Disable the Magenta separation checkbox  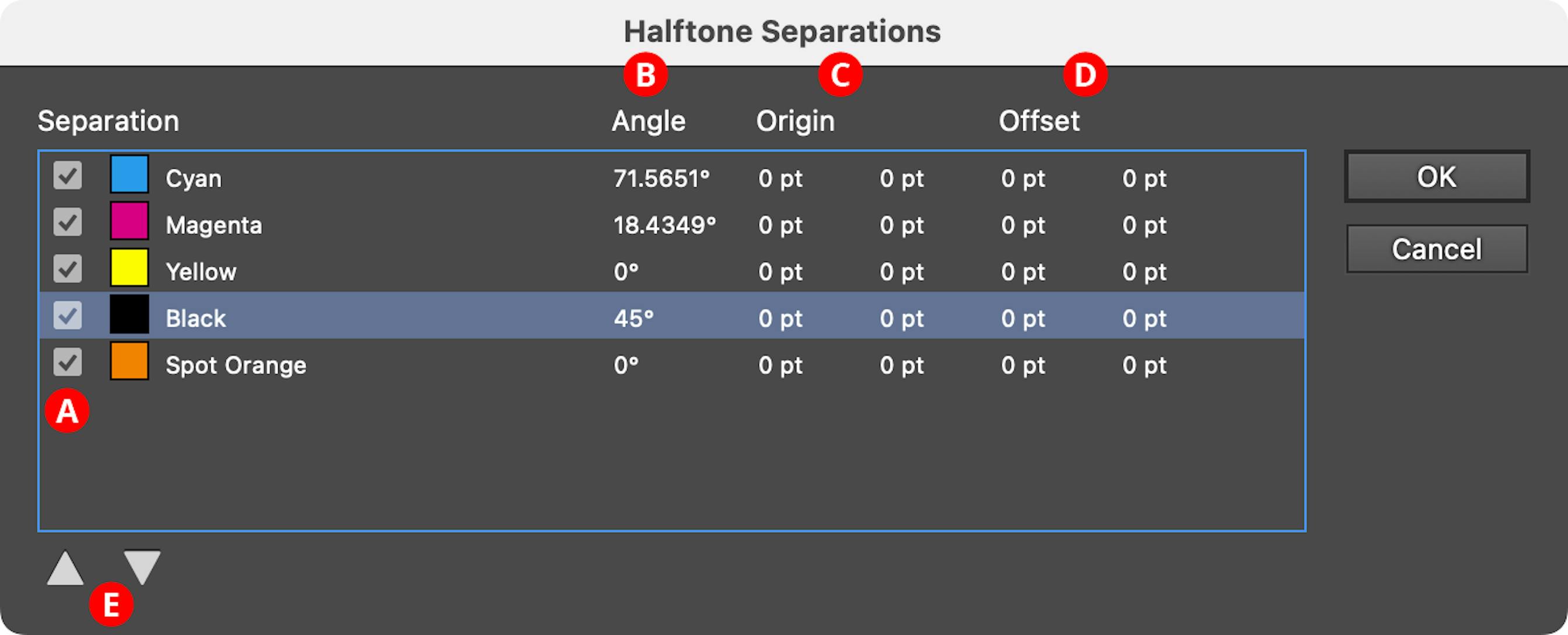[67, 224]
